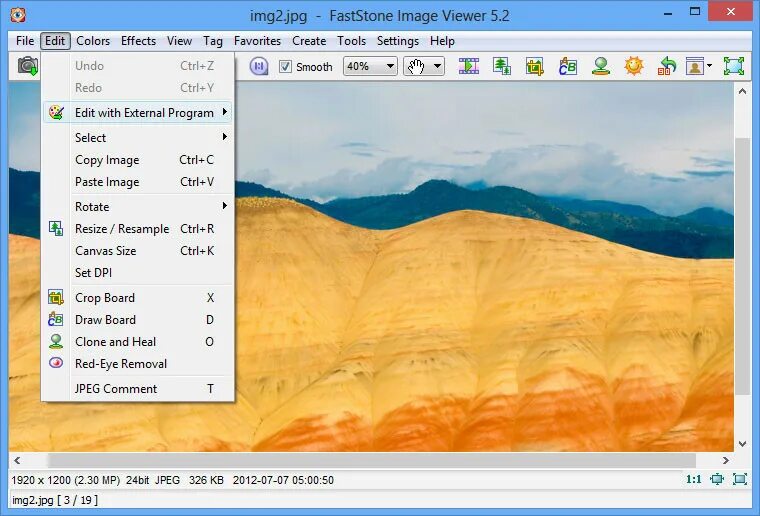
Task: Click the best fit icon in status bar
Action: coord(716,479)
